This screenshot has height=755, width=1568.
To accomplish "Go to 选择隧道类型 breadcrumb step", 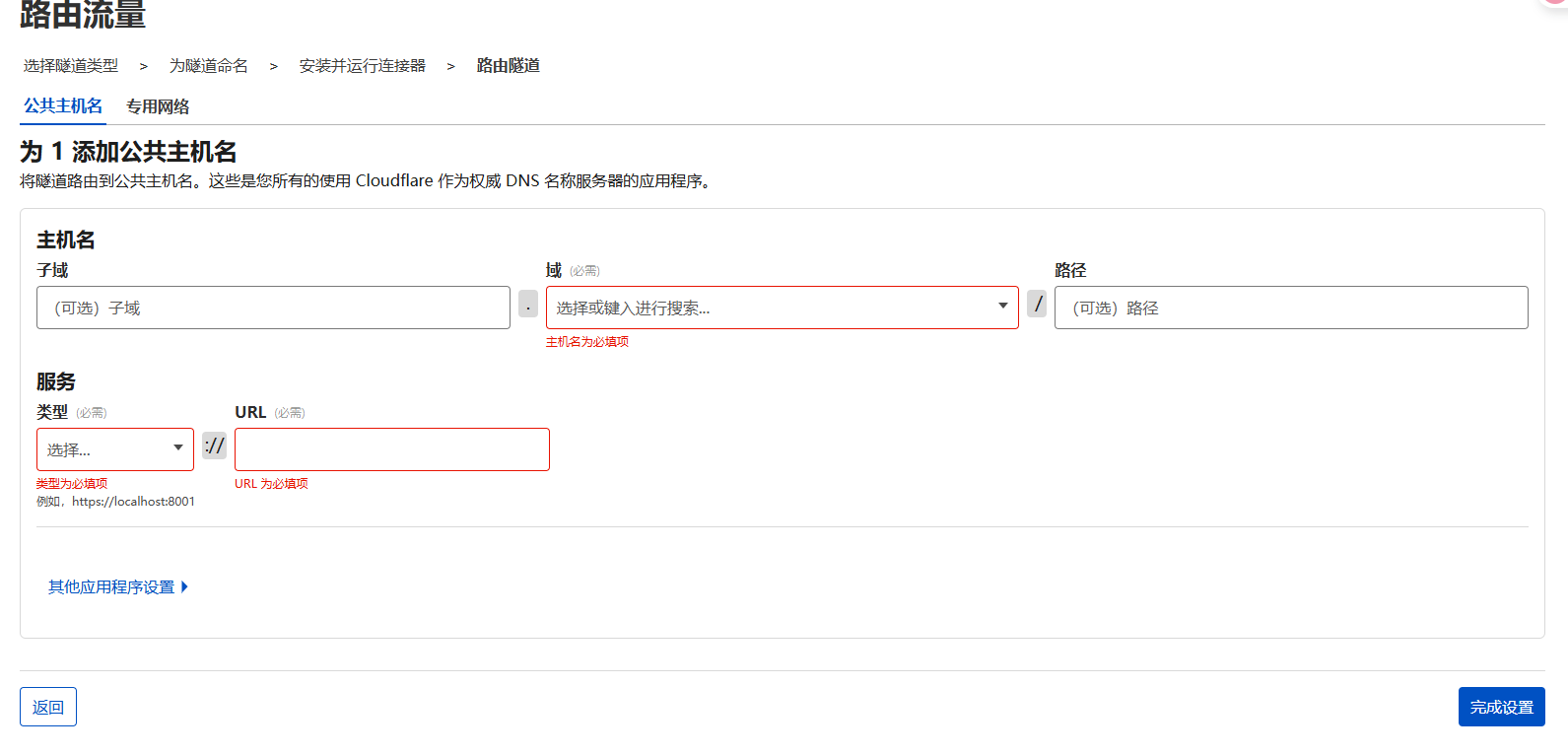I will pos(71,66).
